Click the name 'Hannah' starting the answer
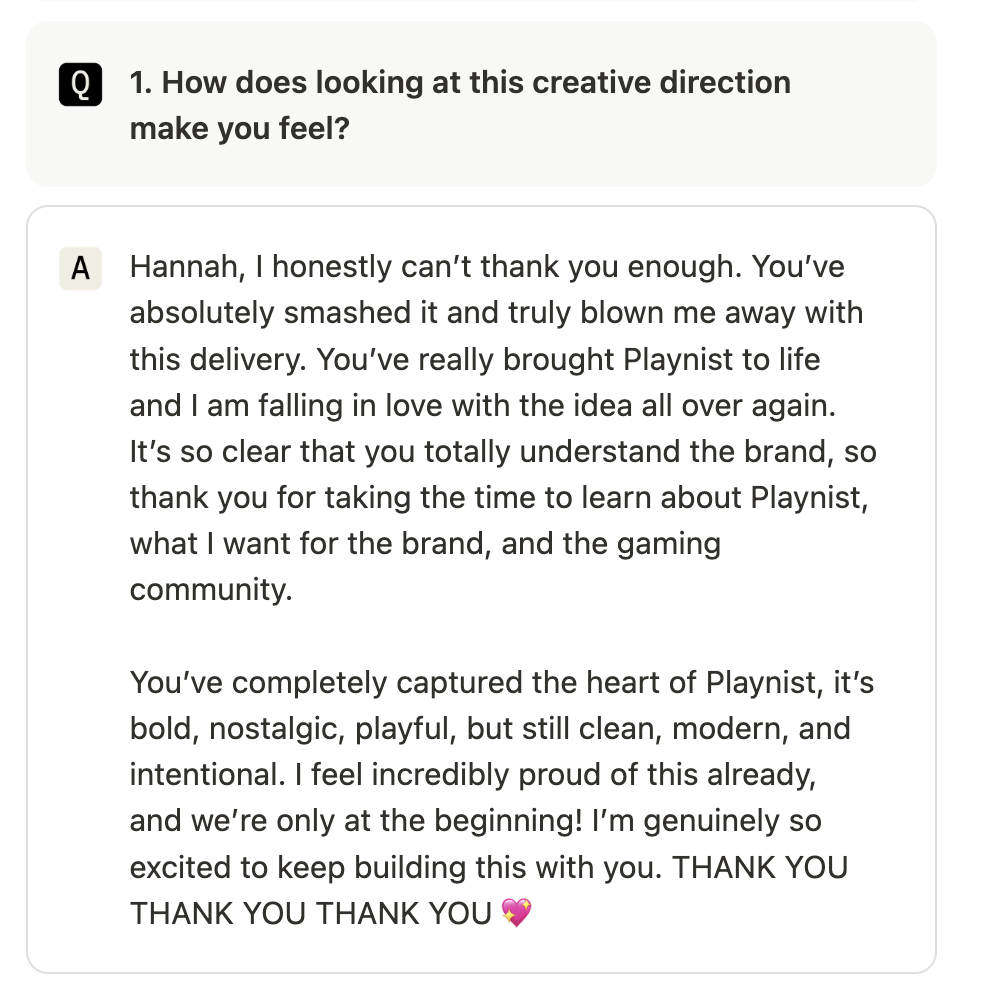 187,267
